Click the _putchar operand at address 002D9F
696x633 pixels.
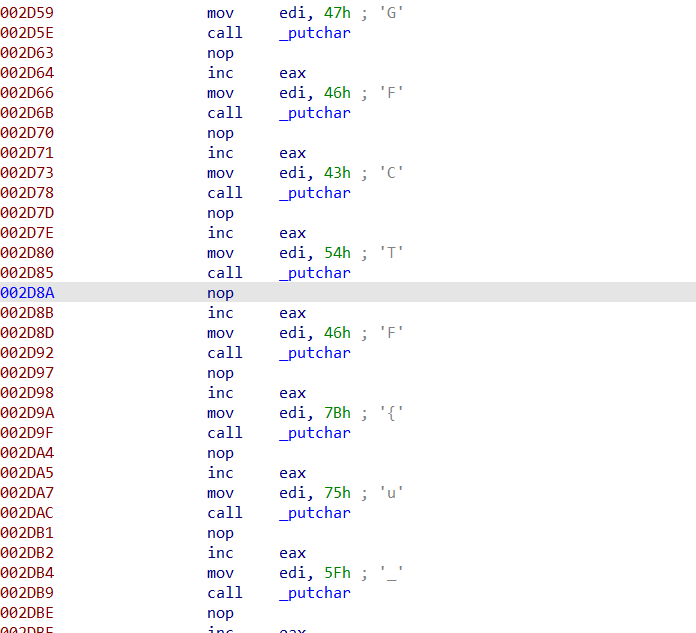(x=314, y=433)
